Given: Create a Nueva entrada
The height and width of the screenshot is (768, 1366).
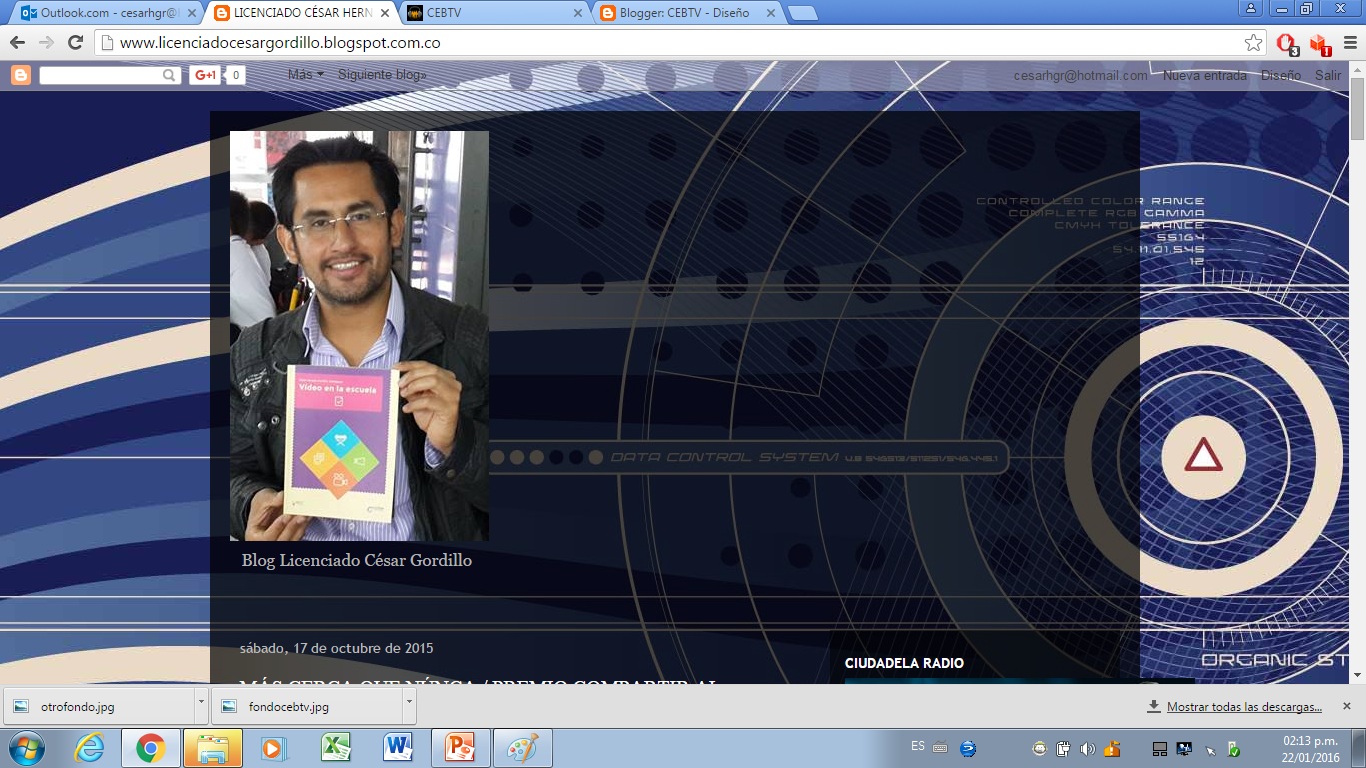Looking at the screenshot, I should 1205,76.
